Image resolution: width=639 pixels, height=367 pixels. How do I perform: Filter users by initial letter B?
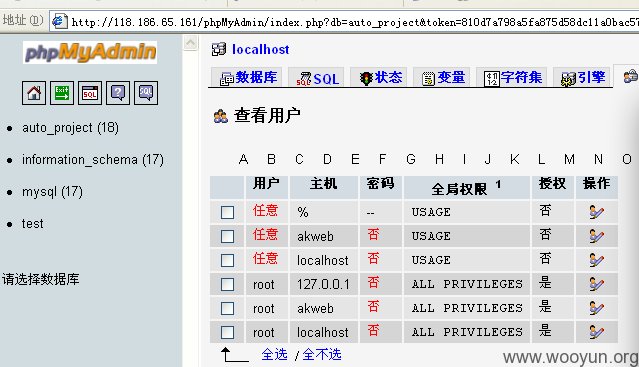[x=271, y=159]
